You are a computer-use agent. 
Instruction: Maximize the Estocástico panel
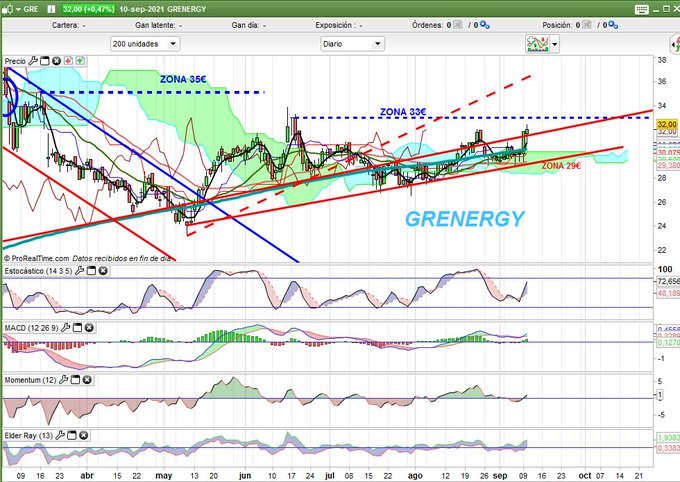point(91,271)
